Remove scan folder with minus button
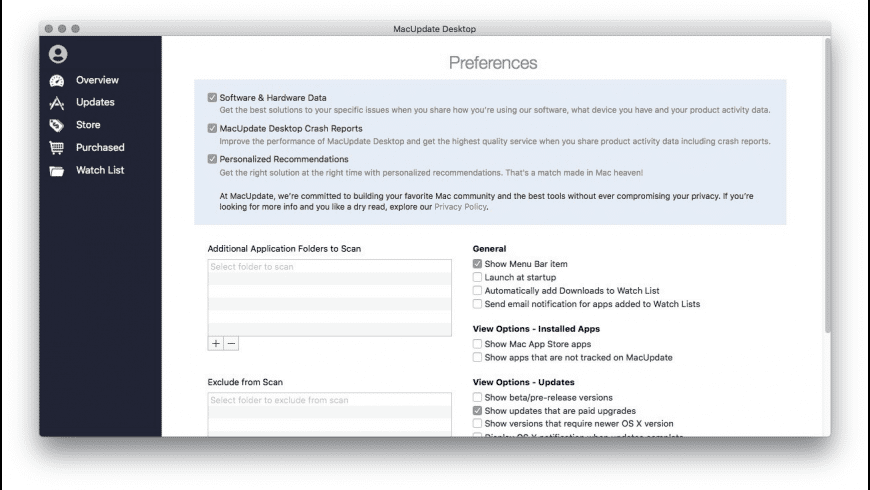Viewport: 870px width, 490px height. pos(231,343)
